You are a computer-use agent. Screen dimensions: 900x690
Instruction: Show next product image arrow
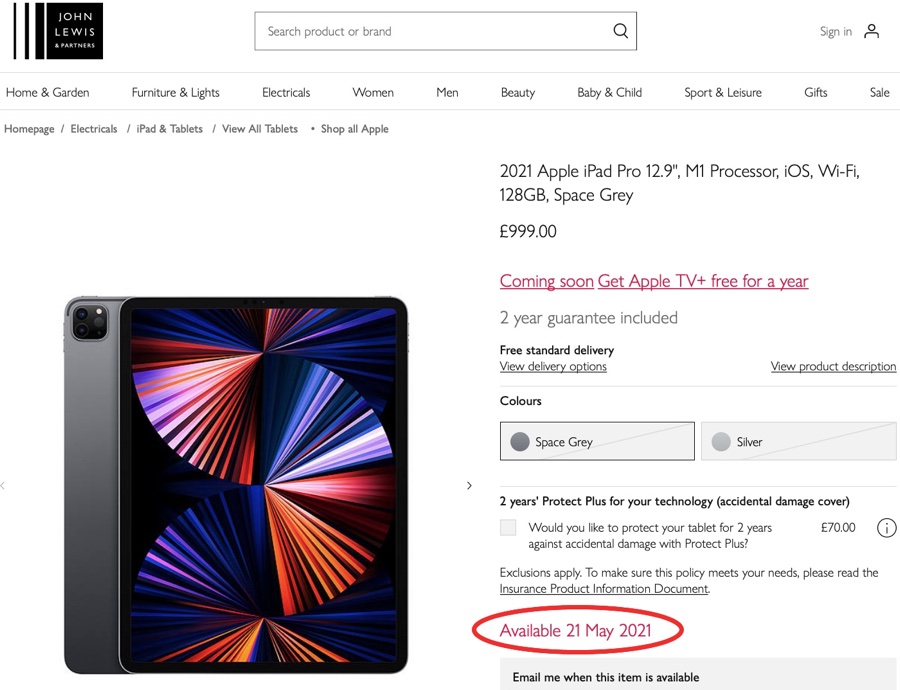469,486
